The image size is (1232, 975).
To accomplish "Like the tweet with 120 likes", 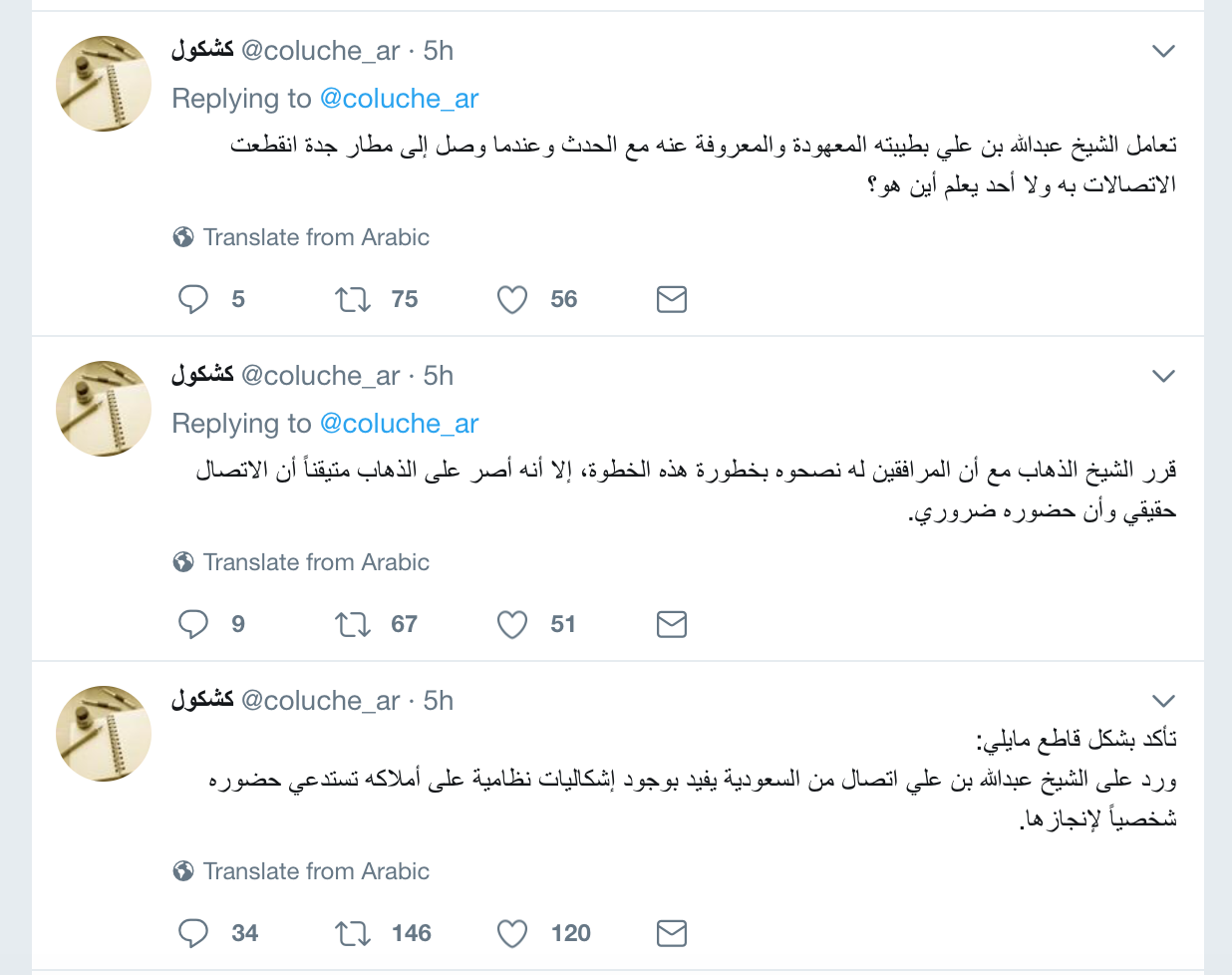I will click(512, 933).
